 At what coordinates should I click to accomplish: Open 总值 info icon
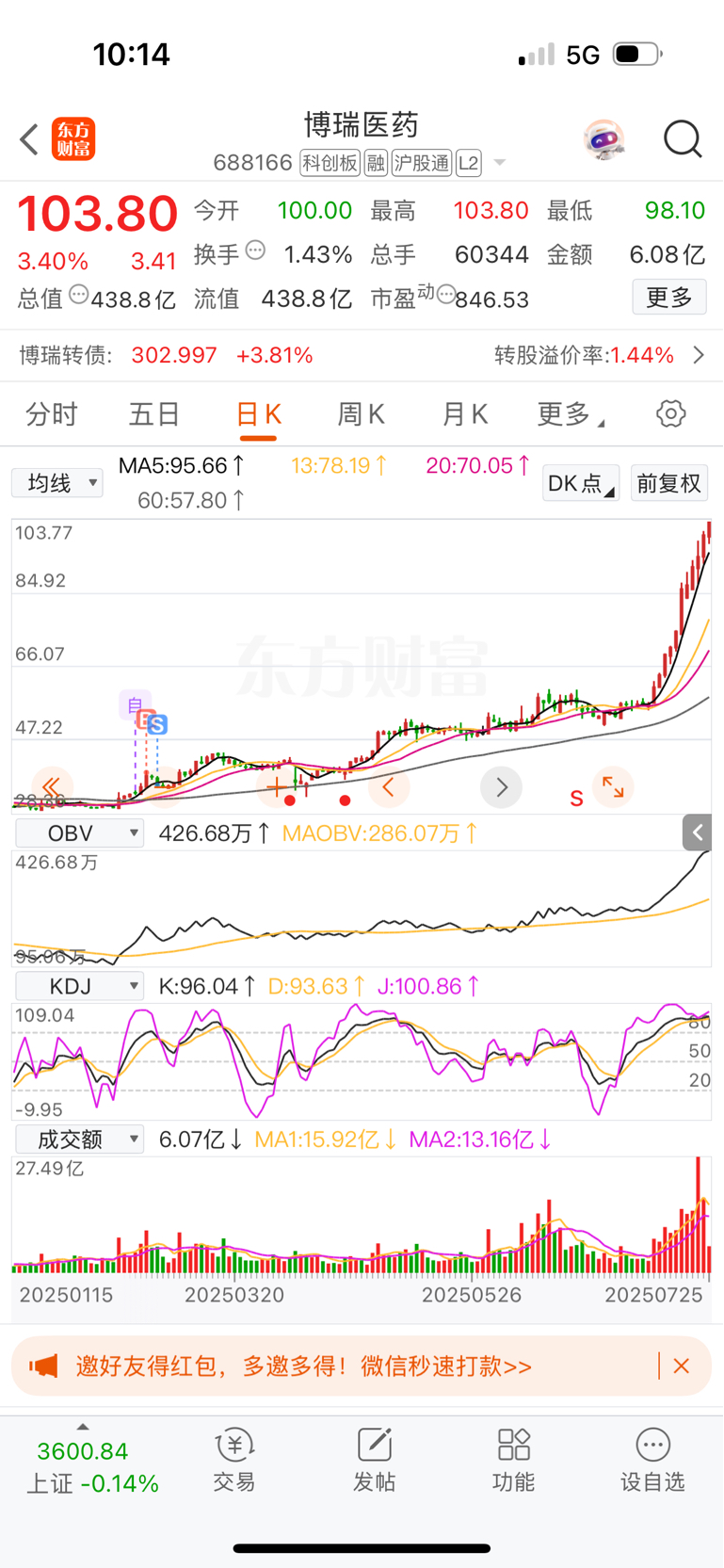pyautogui.click(x=79, y=295)
